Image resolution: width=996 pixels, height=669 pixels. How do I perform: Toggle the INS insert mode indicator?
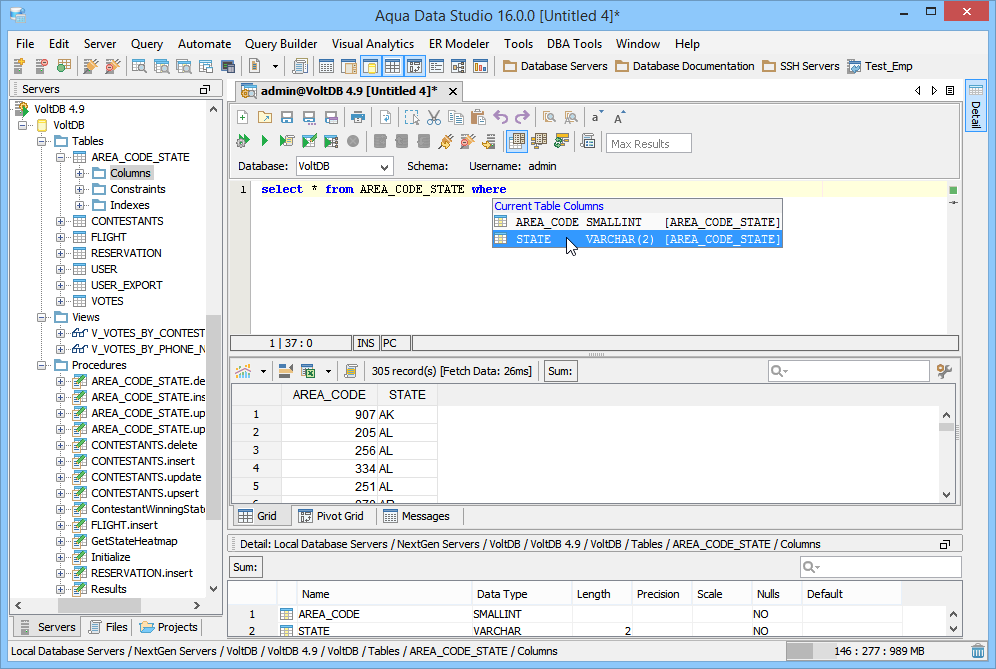(x=366, y=343)
